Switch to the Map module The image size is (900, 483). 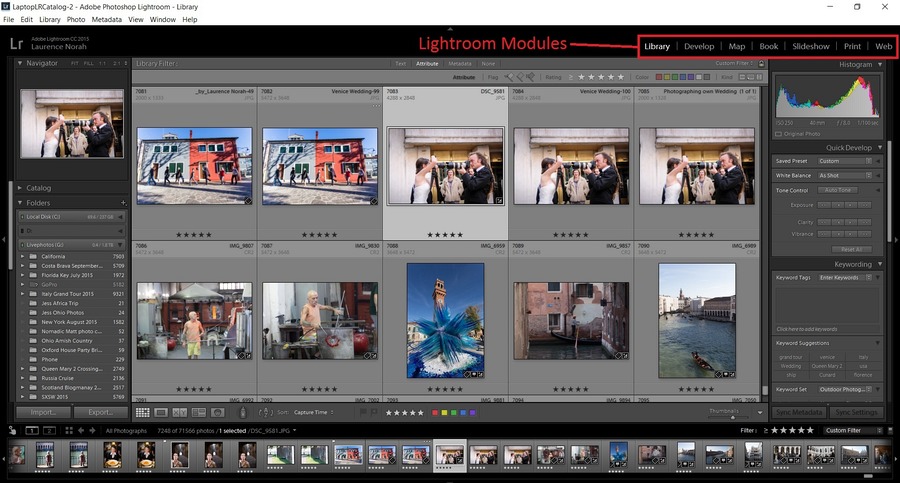coord(736,47)
